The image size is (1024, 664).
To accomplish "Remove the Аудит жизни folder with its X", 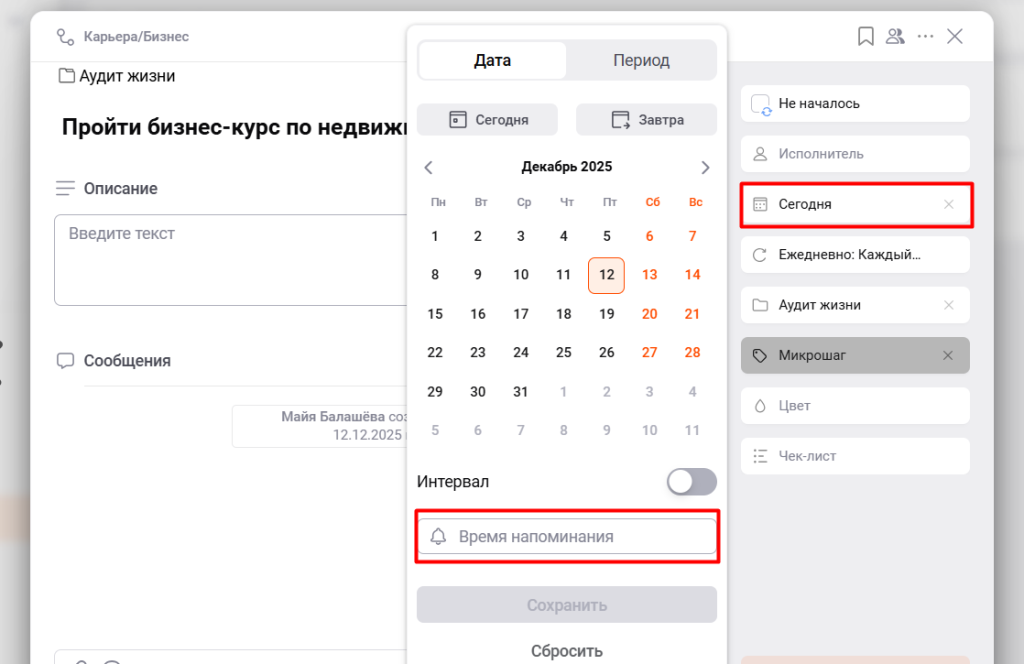I will pyautogui.click(x=949, y=305).
